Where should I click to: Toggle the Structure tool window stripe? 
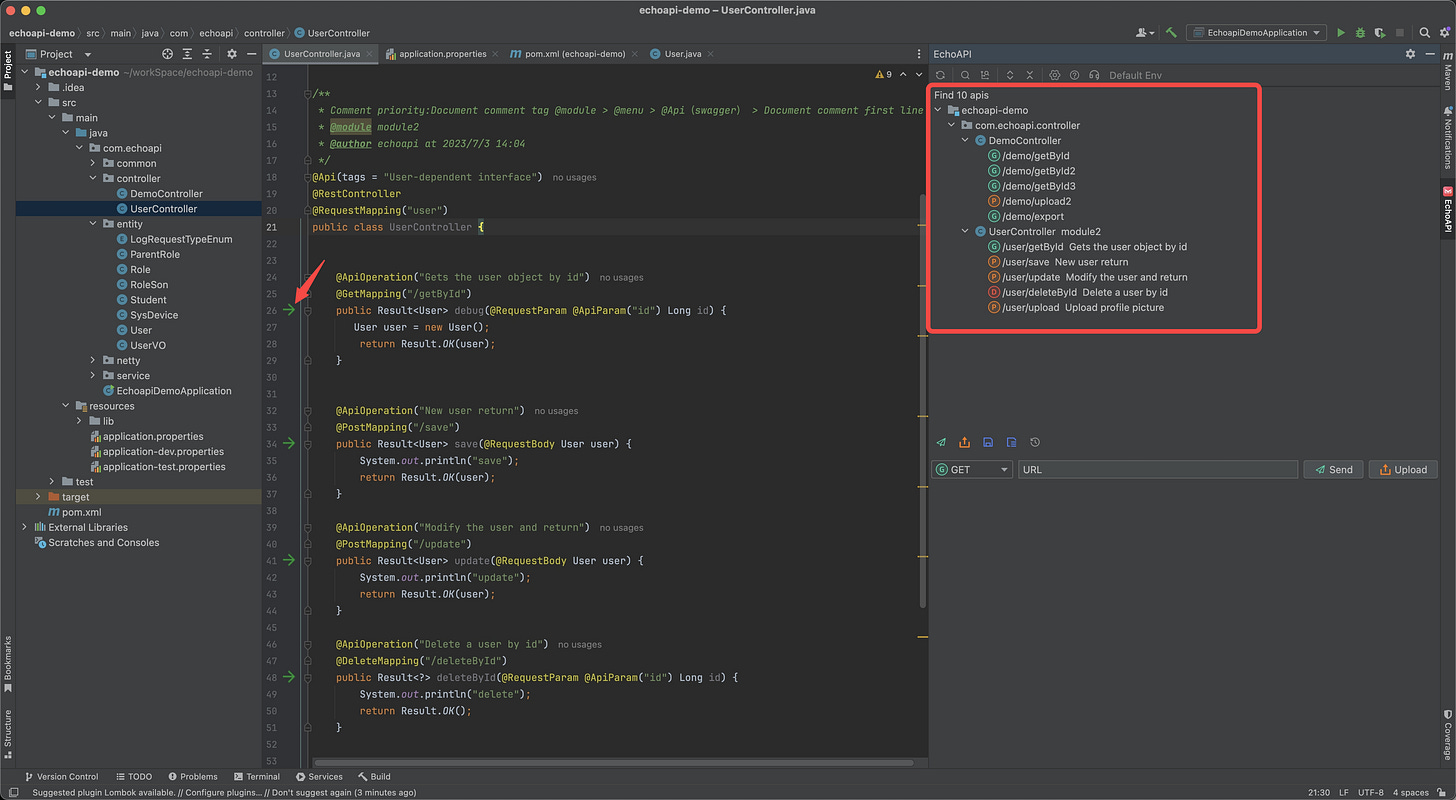[x=8, y=732]
